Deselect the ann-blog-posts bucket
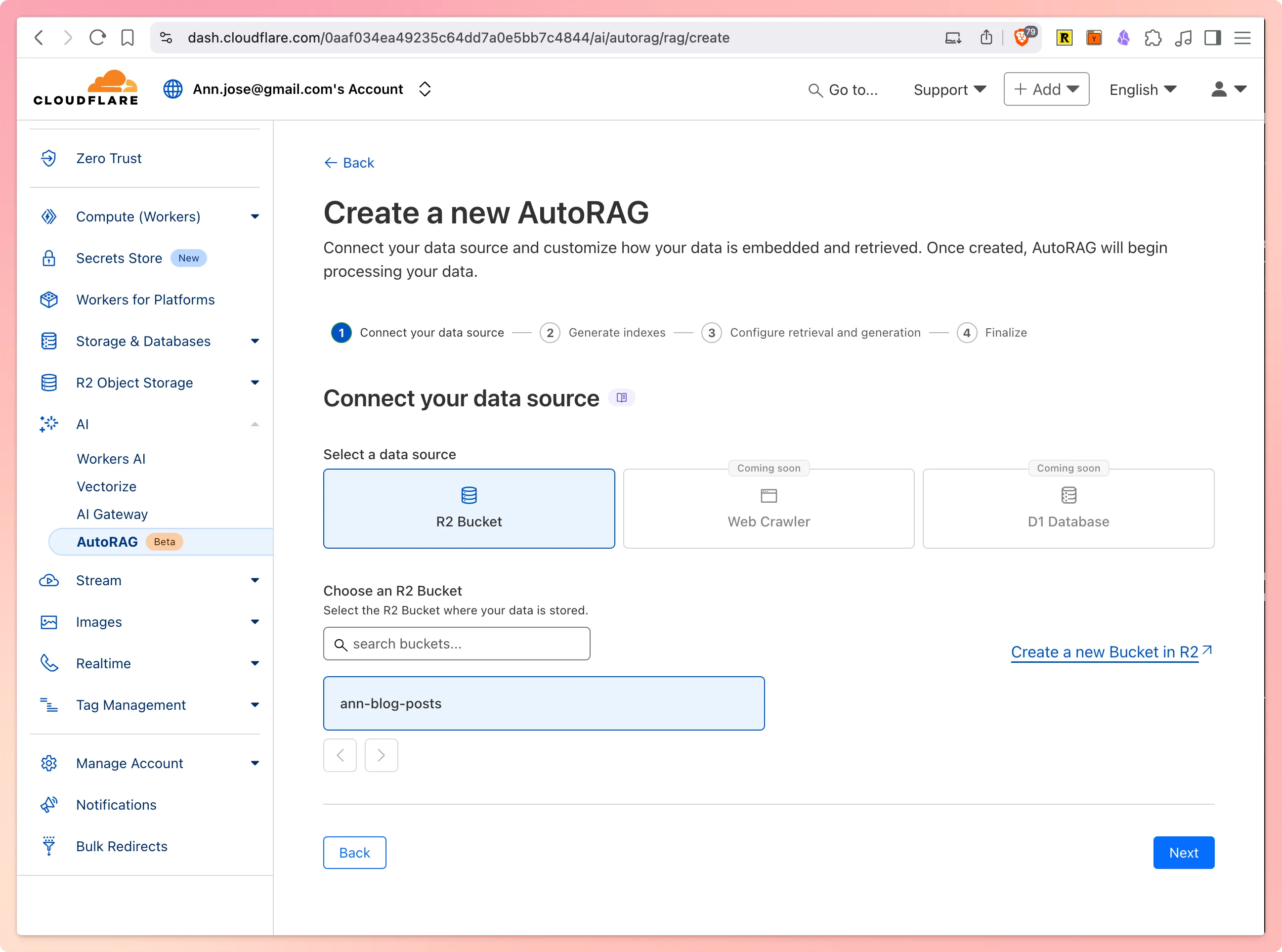The image size is (1282, 952). (x=544, y=703)
